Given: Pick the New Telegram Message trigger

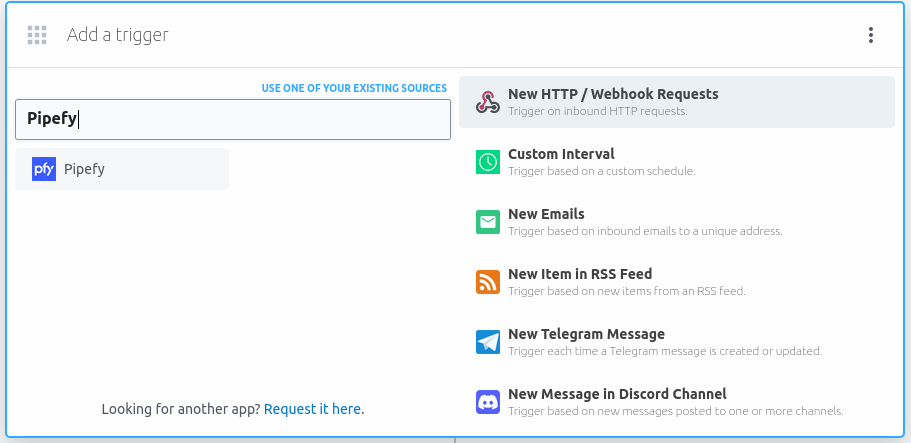Looking at the screenshot, I should [x=677, y=342].
